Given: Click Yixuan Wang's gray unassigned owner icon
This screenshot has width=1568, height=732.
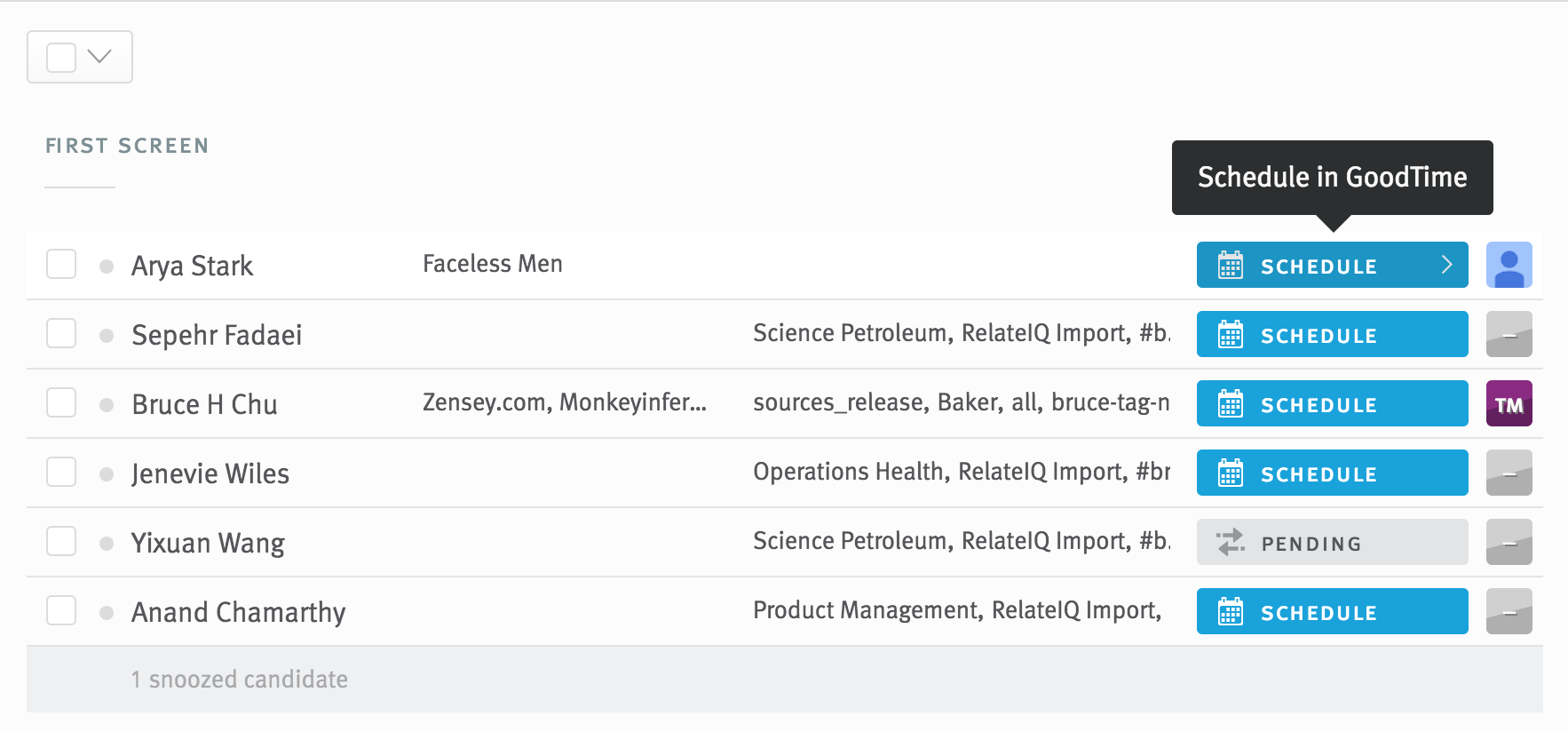Looking at the screenshot, I should point(1509,542).
